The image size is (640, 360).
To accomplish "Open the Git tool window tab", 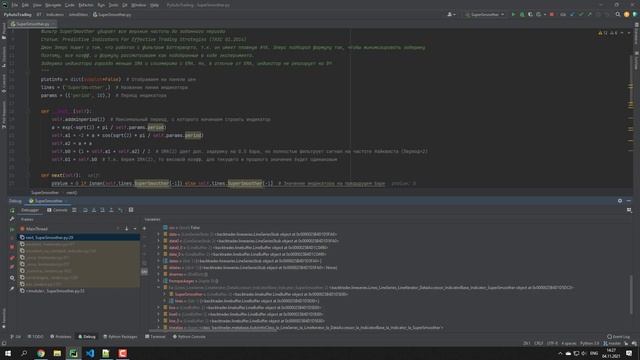I will [16, 337].
